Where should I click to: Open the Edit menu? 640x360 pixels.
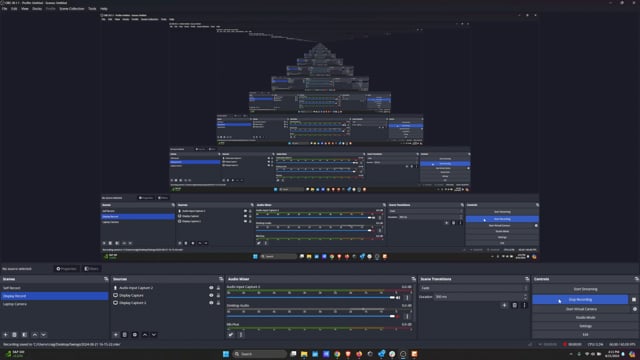14,9
